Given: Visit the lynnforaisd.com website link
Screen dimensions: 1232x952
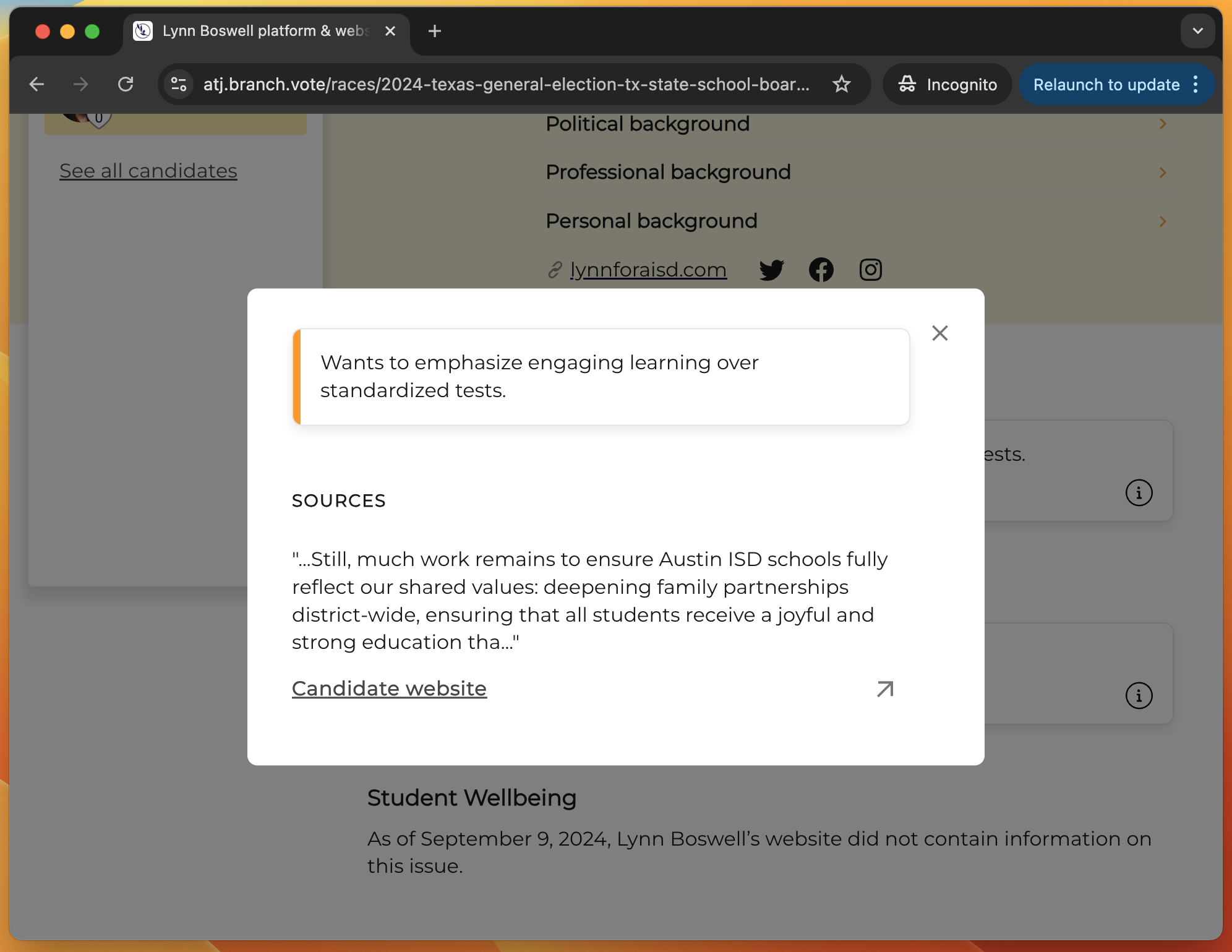Looking at the screenshot, I should pyautogui.click(x=648, y=270).
